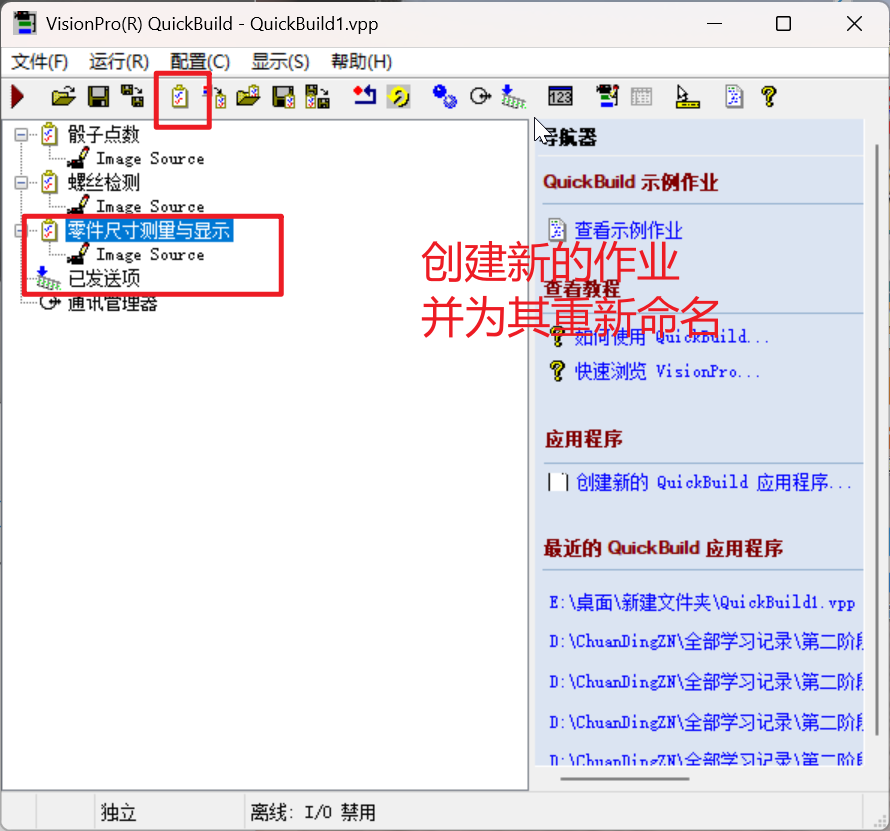890x831 pixels.
Task: Click the blue gears configuration icon
Action: [x=445, y=96]
